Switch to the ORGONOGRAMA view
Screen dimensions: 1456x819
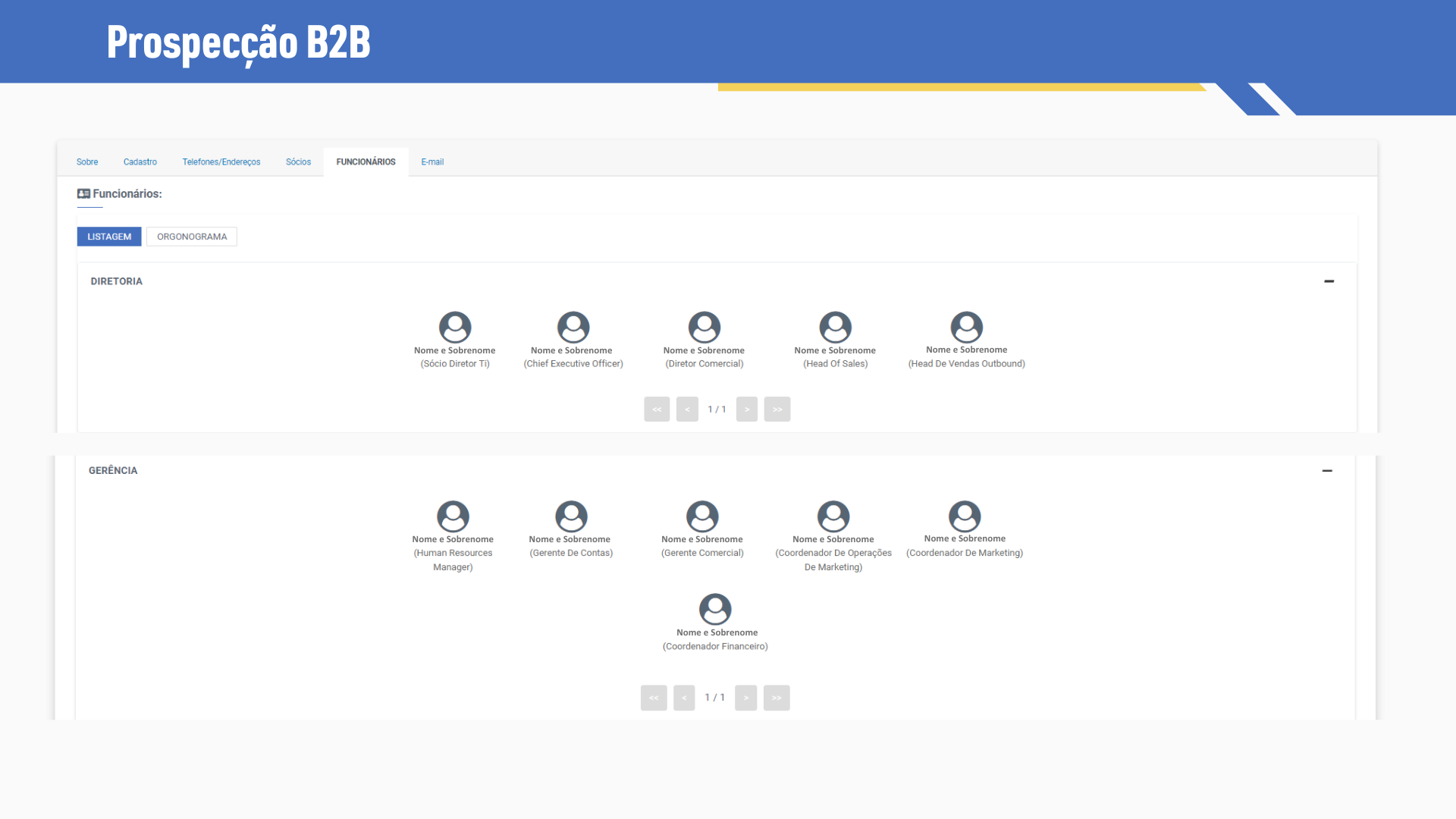[x=192, y=237]
